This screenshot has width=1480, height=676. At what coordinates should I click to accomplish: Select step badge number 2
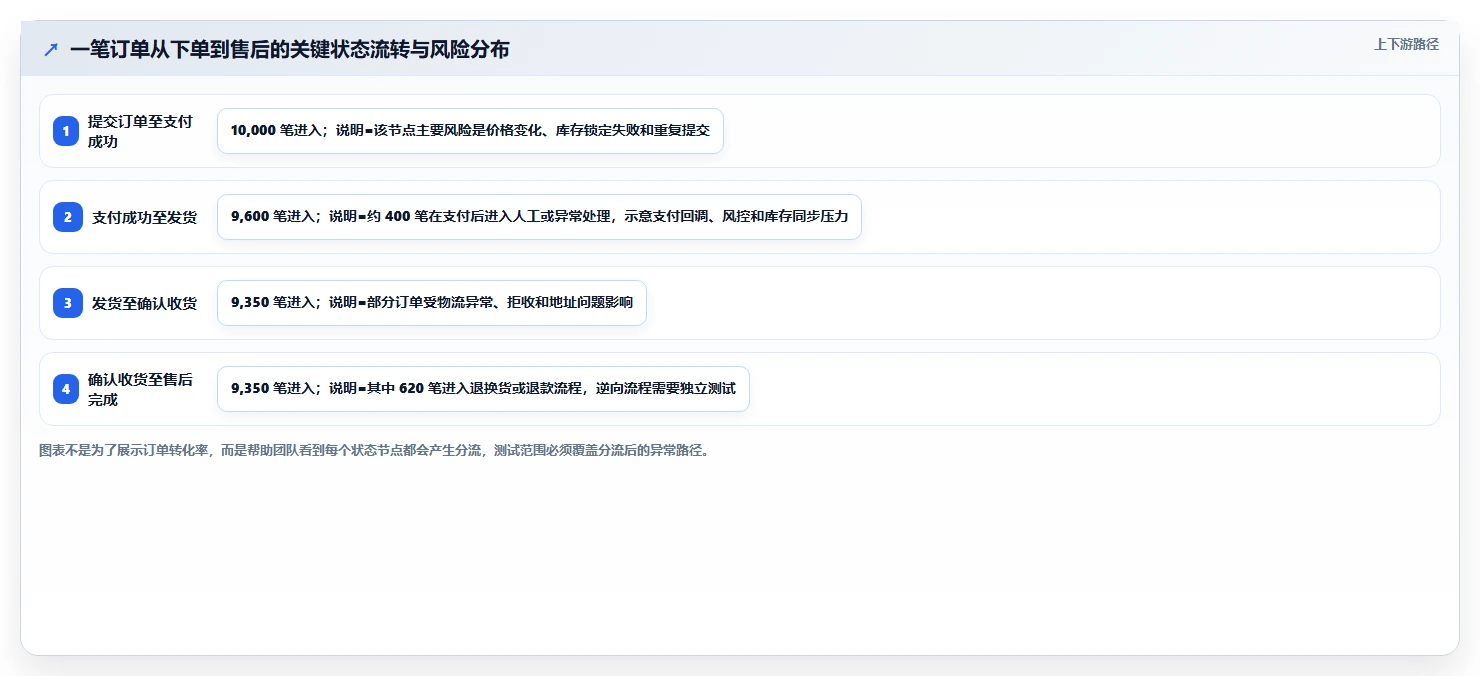click(66, 217)
